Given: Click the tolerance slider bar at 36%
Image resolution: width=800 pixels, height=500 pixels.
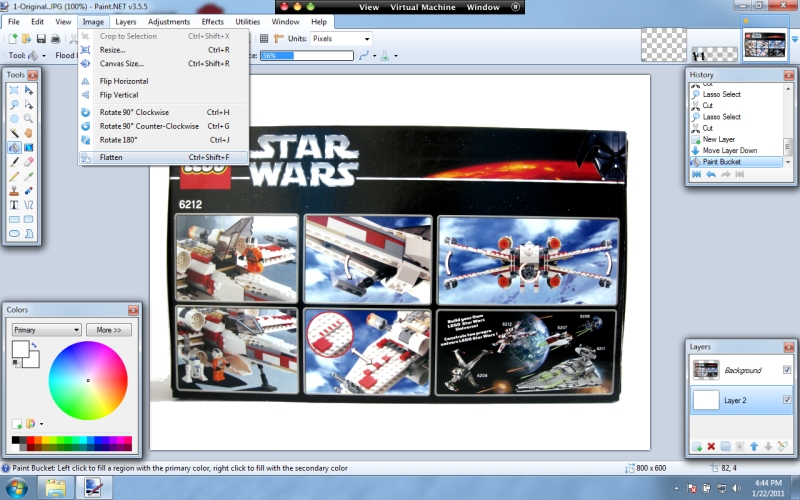Looking at the screenshot, I should [x=307, y=56].
